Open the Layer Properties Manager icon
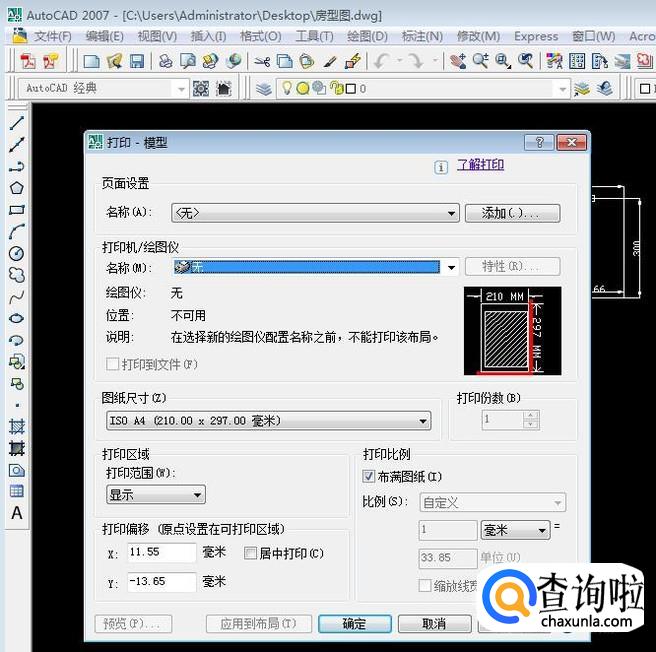 pyautogui.click(x=264, y=89)
